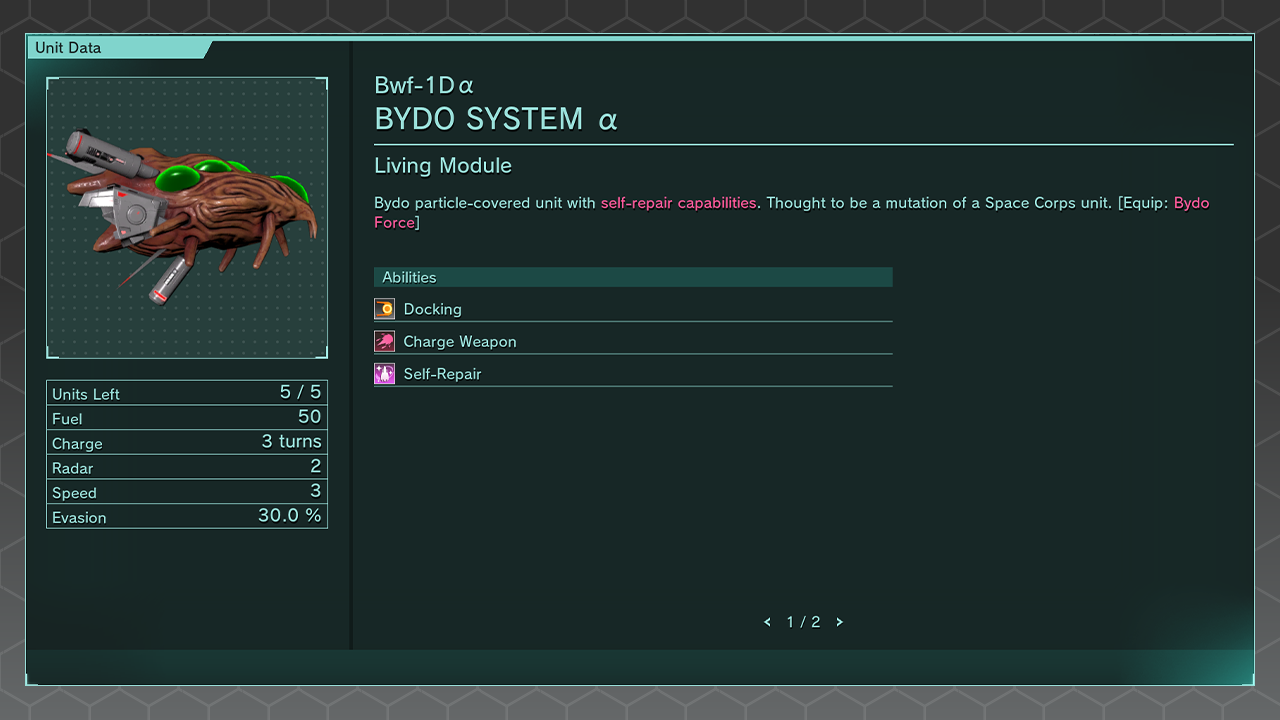Click the Docking ability icon
1280x720 pixels.
click(384, 309)
